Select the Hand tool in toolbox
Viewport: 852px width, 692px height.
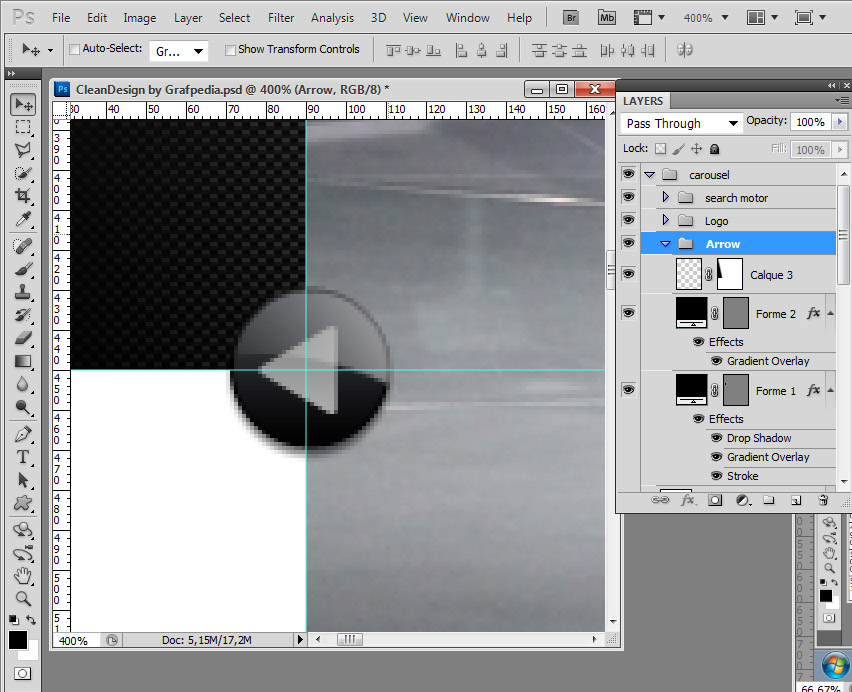tap(23, 575)
